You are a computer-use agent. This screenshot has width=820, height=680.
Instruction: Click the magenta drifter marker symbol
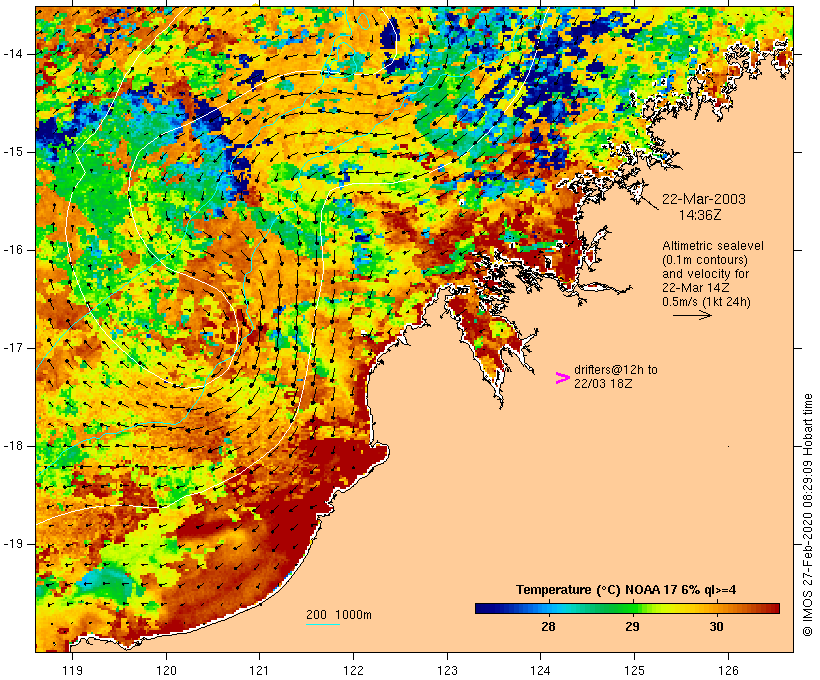(562, 378)
